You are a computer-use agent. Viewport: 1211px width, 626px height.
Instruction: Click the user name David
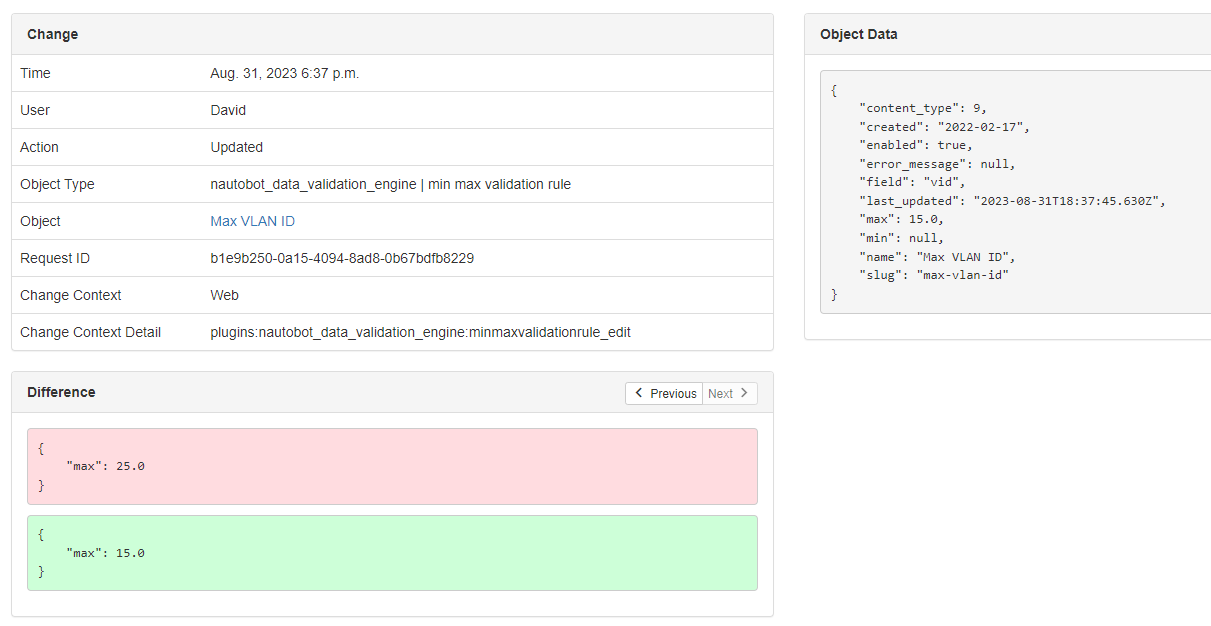tap(228, 110)
